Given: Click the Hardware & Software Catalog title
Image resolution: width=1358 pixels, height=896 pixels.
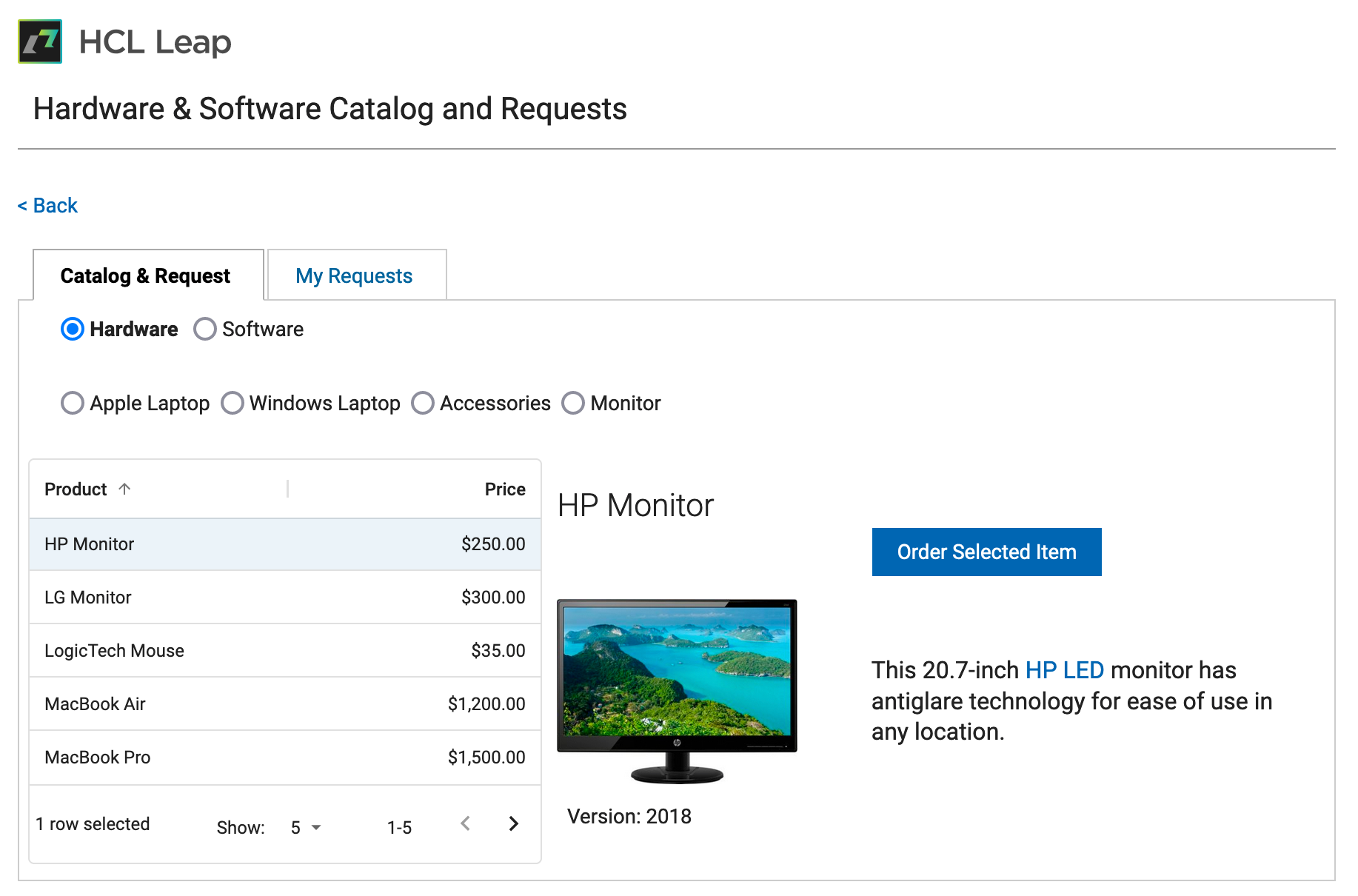Looking at the screenshot, I should [x=330, y=109].
